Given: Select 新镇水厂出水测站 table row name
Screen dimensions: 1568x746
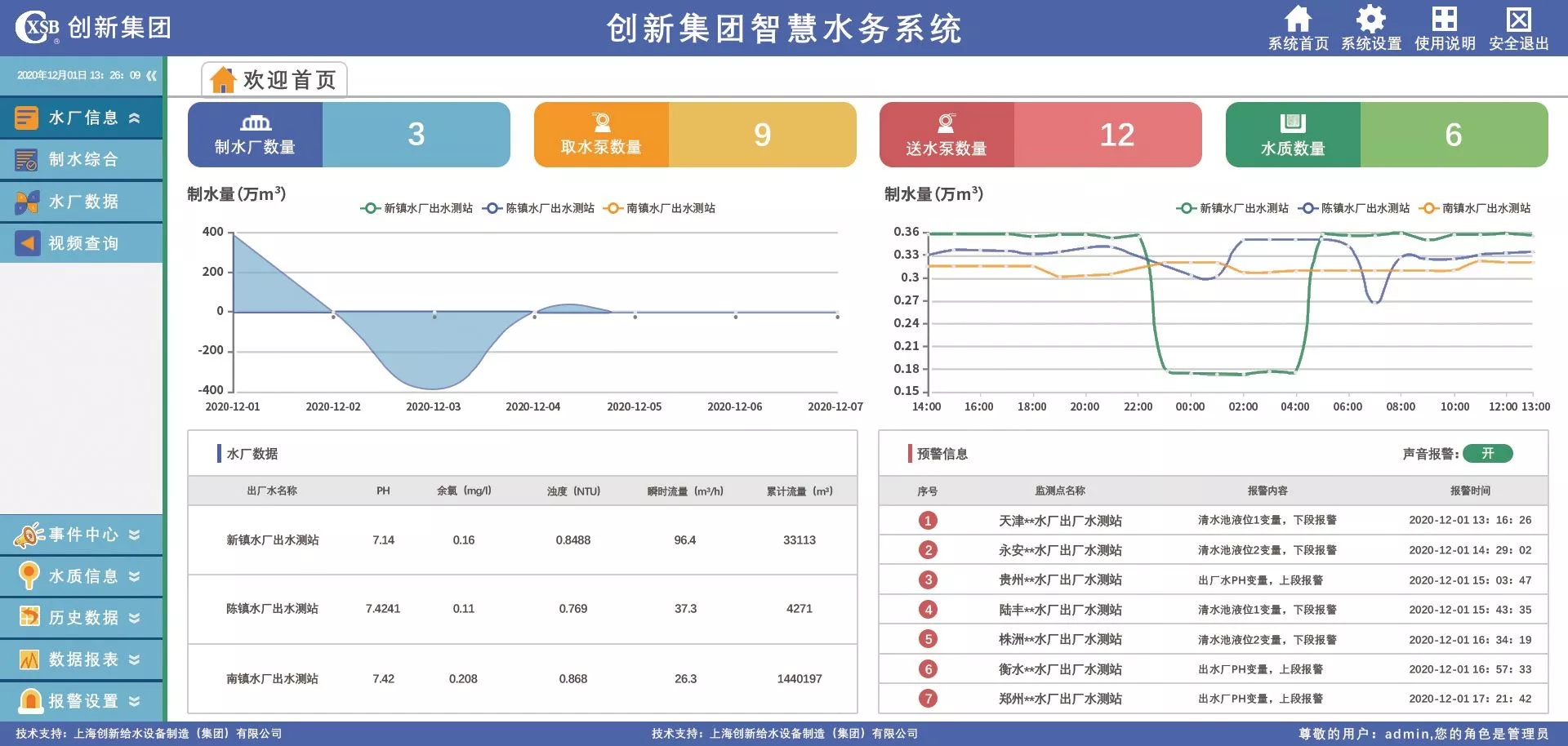Looking at the screenshot, I should pos(273,540).
